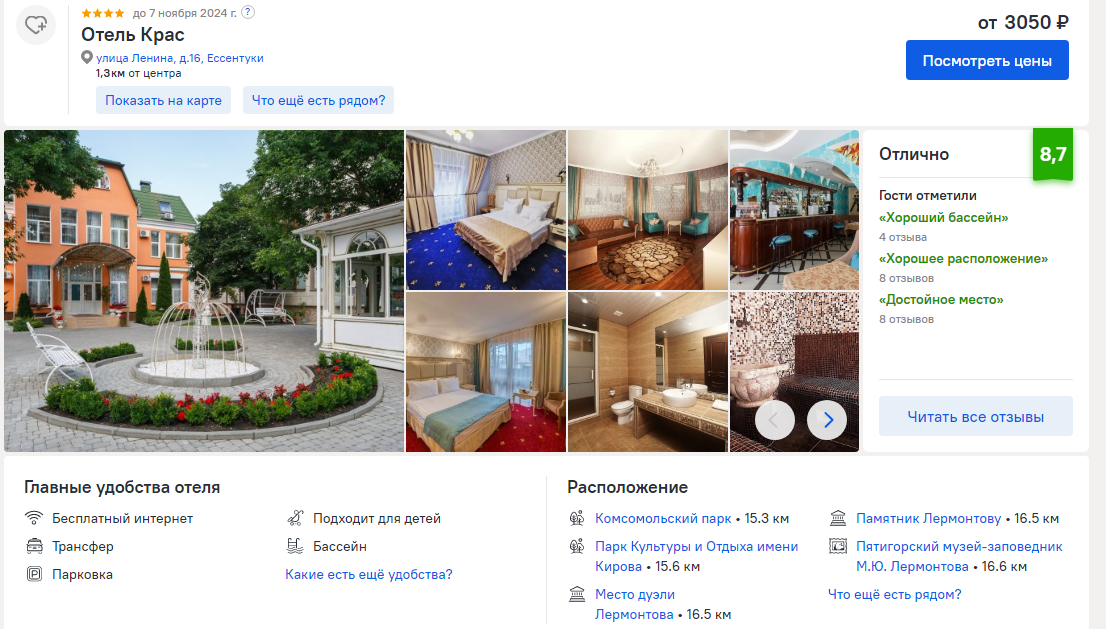Click the transfer car icon
Image resolution: width=1106 pixels, height=629 pixels.
pyautogui.click(x=34, y=546)
